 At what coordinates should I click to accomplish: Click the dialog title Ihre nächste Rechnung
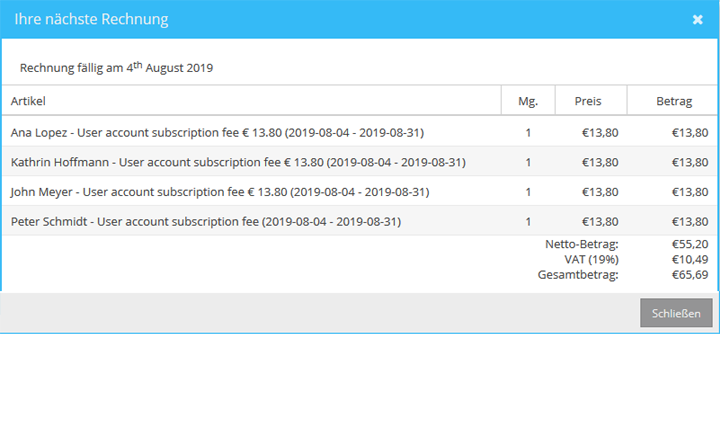pos(91,20)
